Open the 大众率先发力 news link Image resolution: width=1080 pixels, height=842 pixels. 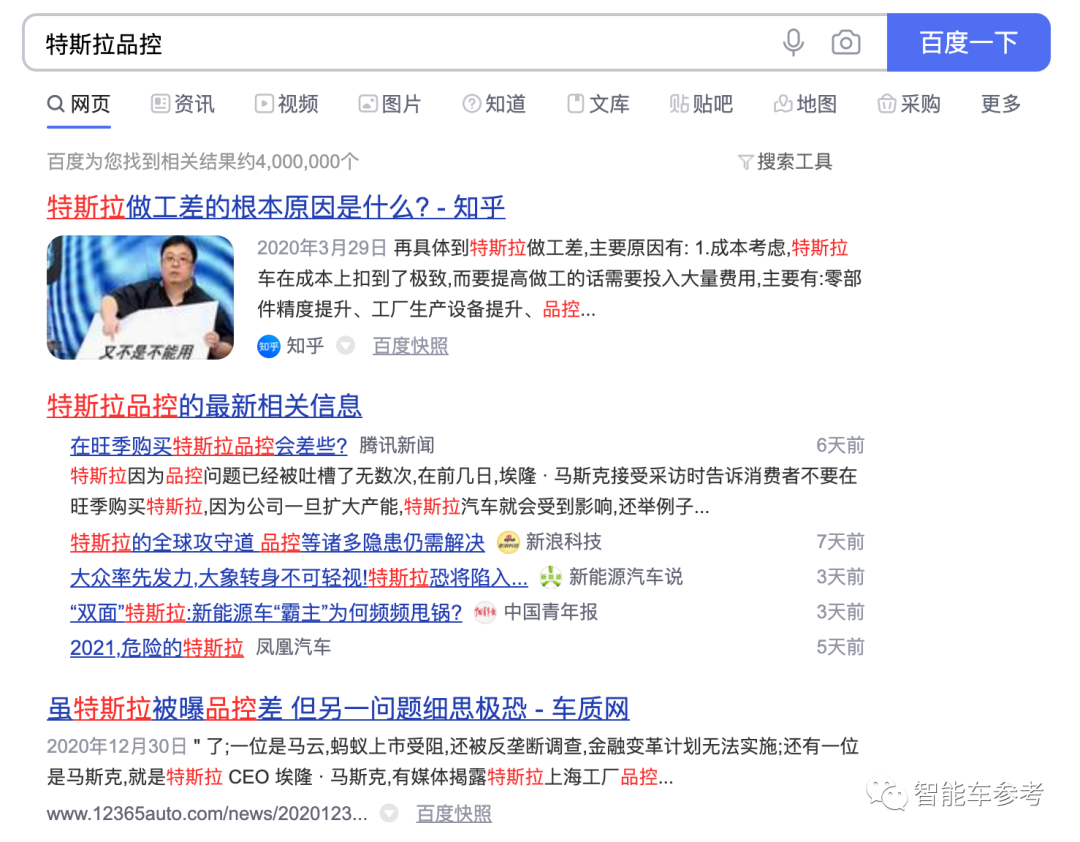299,577
